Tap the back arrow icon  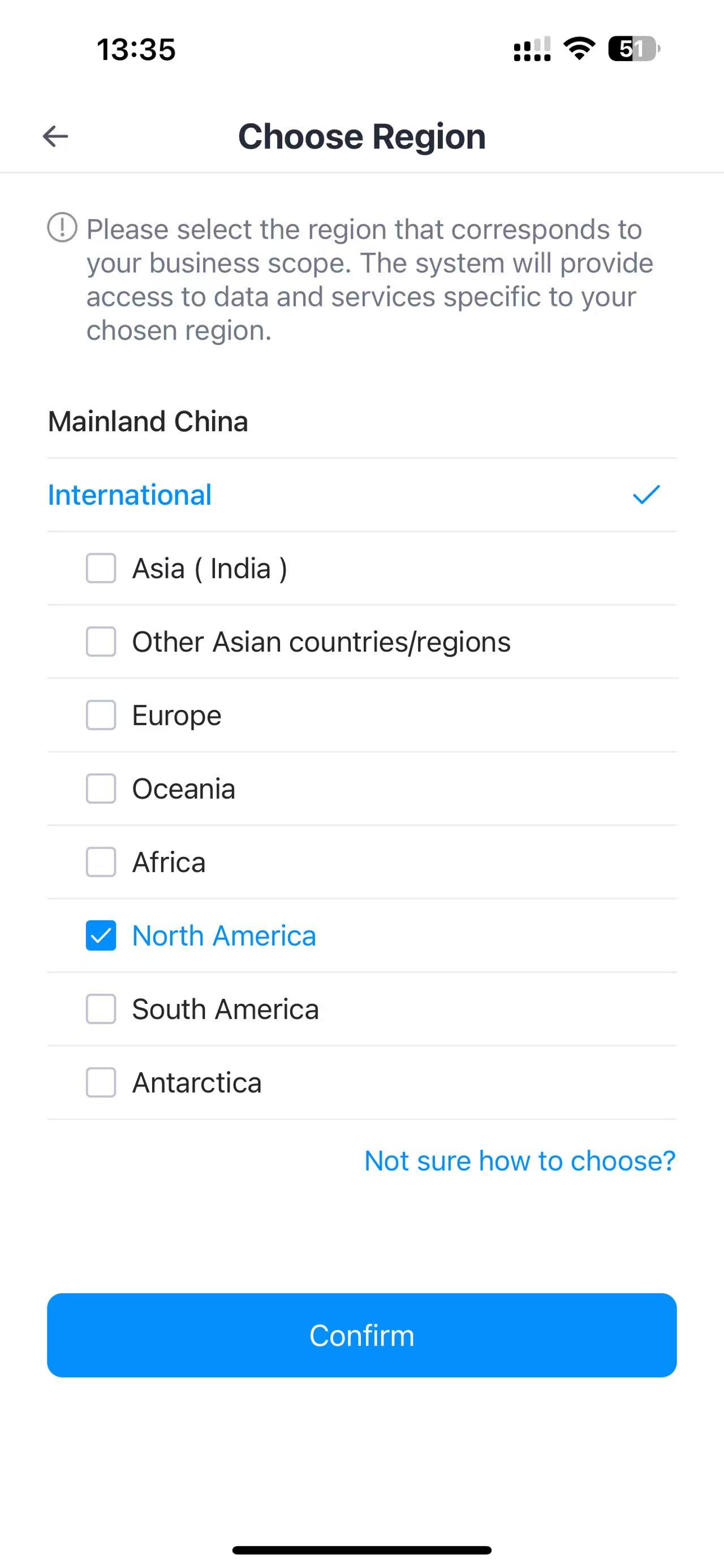tap(55, 136)
